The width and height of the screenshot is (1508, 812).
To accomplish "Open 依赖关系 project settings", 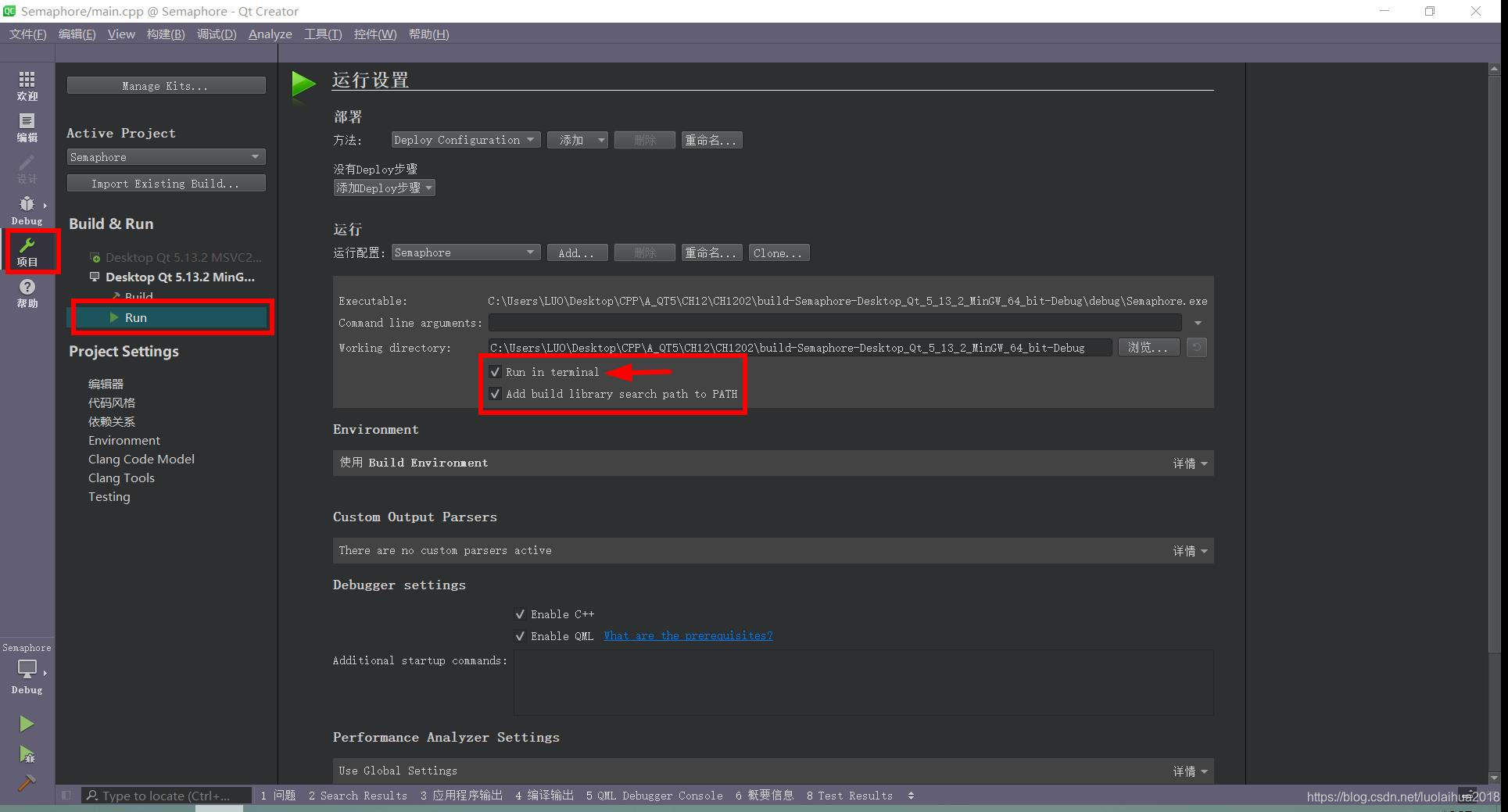I will [x=112, y=421].
